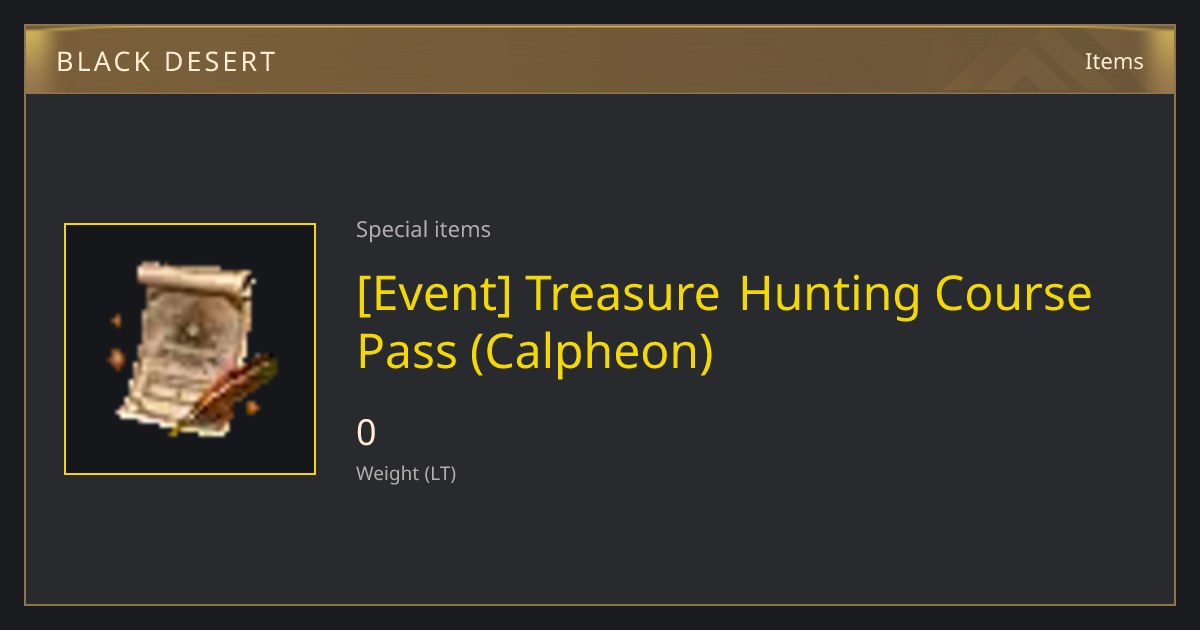Click the BLACK DESERT header title
Image resolution: width=1200 pixels, height=630 pixels.
point(166,62)
